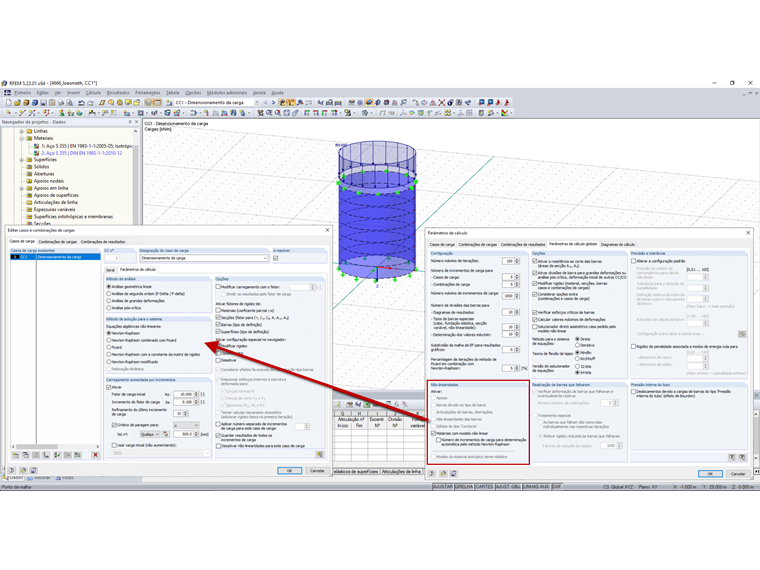Open Designação do caso de carga dropdown
Image resolution: width=760 pixels, height=570 pixels.
(265, 258)
